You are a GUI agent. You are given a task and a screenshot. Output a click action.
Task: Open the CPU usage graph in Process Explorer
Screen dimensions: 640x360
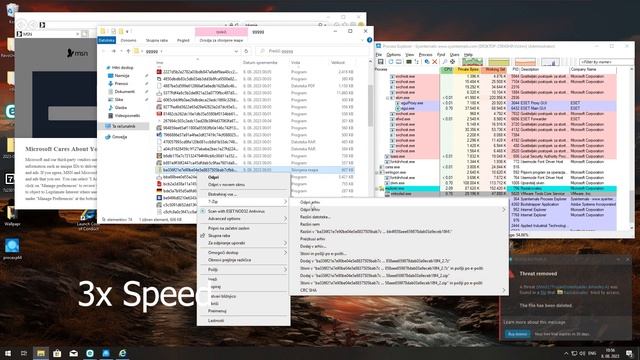point(472,62)
